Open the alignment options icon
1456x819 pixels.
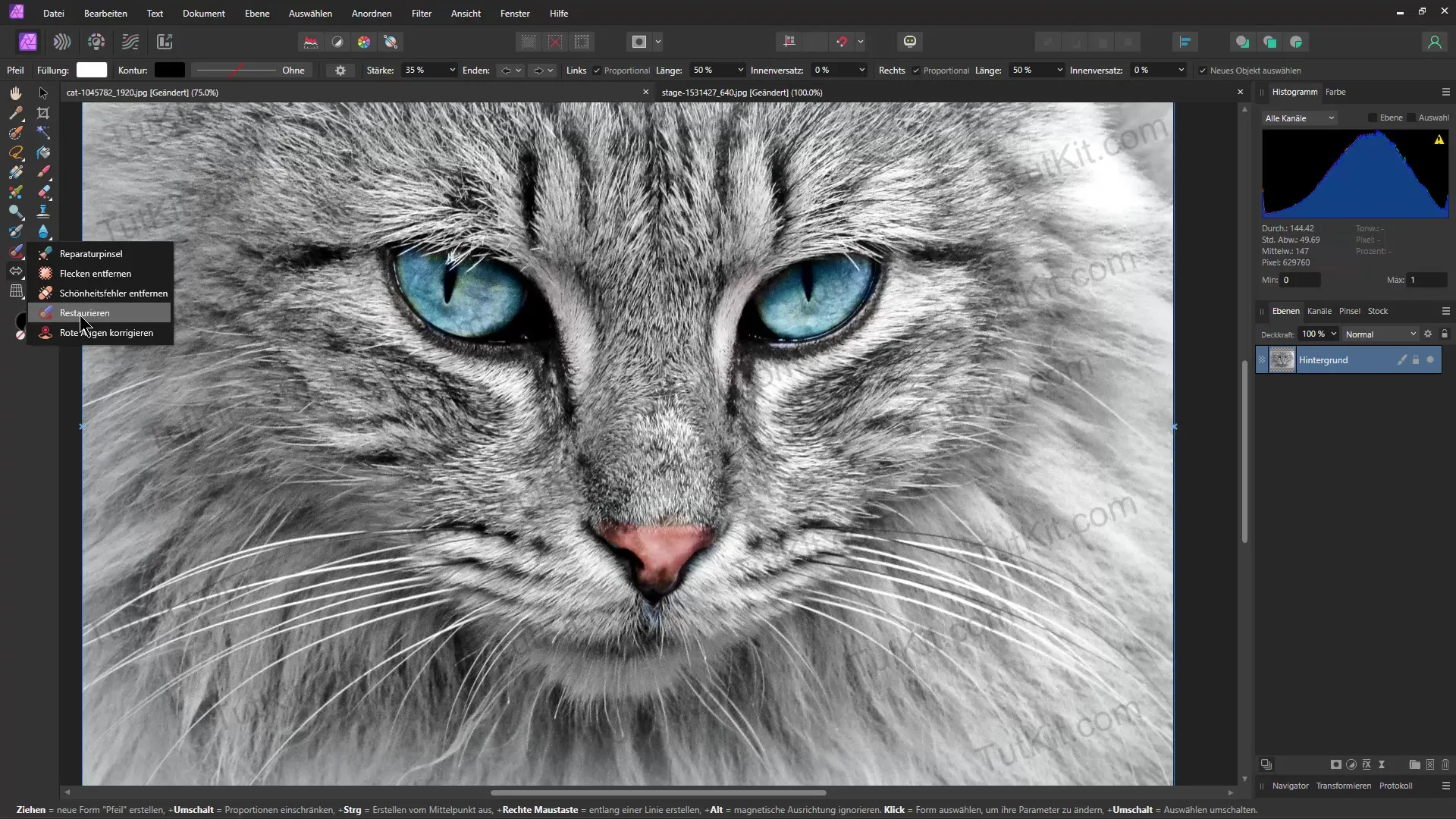tap(1185, 42)
